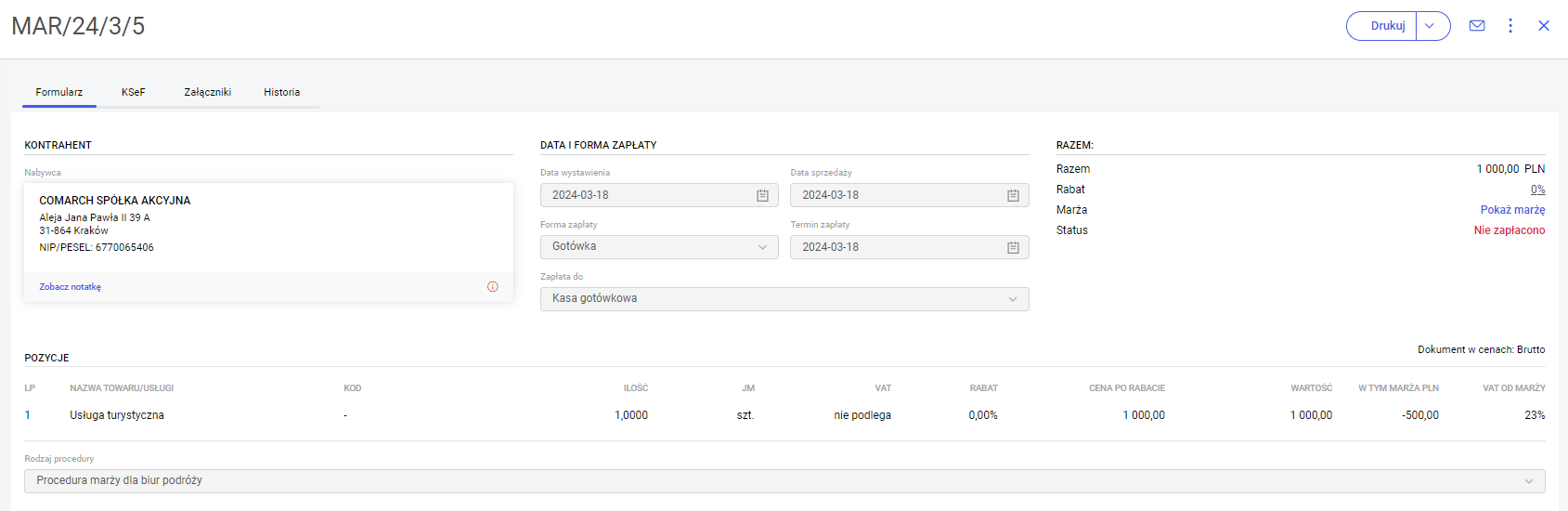Click the 0% Rabat link
The image size is (1568, 511).
pos(1537,190)
